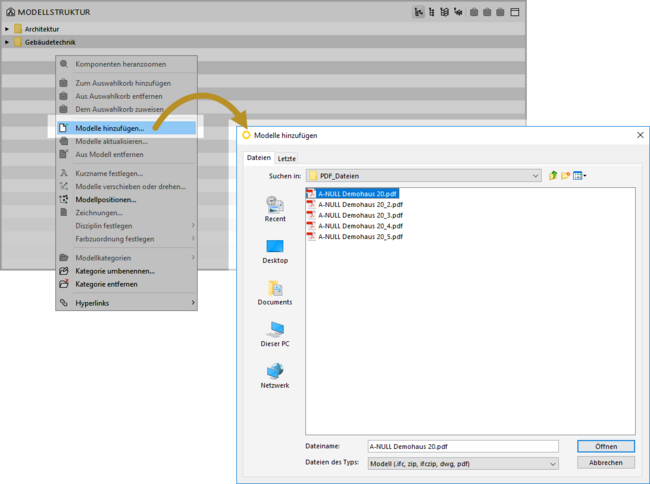Select file A-NULL Demohaus 20.pdf
The image size is (650, 484).
[352, 194]
